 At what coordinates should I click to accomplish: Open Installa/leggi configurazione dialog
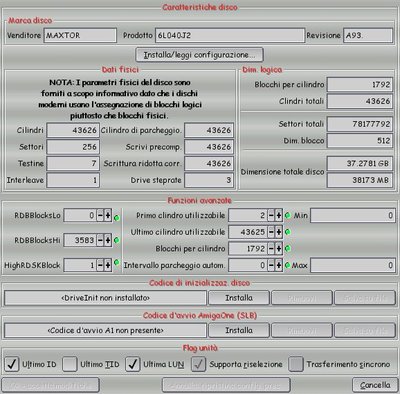(199, 55)
